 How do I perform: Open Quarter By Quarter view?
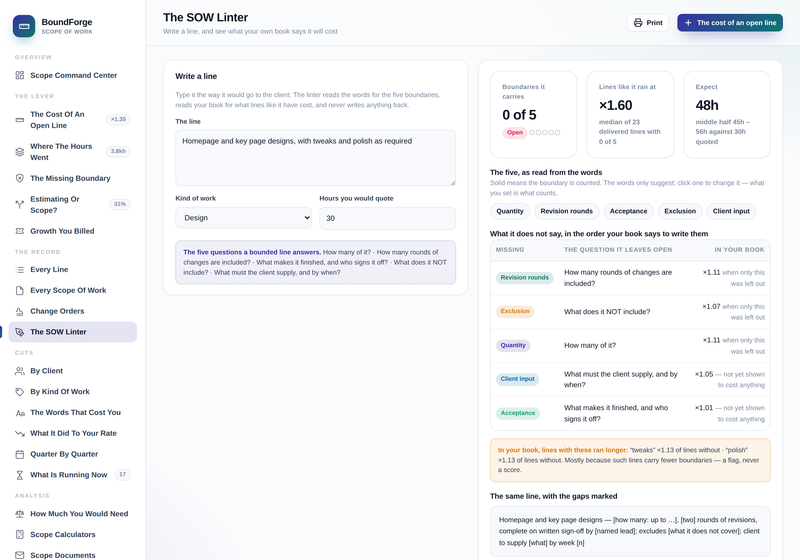72,454
